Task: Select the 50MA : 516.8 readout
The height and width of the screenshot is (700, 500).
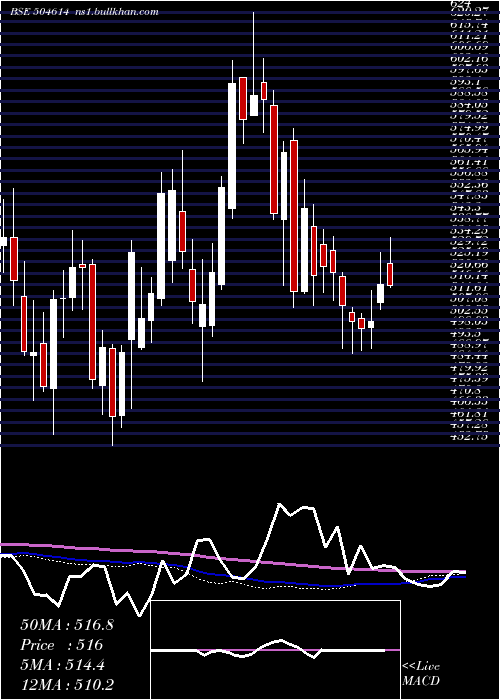Action: tap(67, 625)
